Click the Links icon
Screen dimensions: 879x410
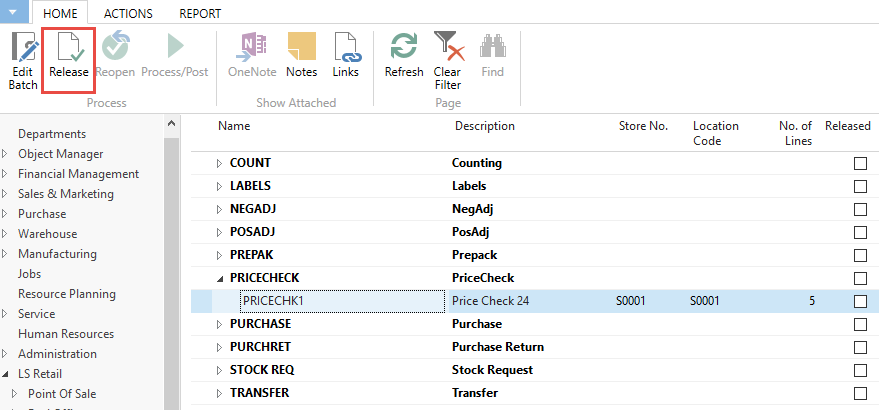click(346, 48)
